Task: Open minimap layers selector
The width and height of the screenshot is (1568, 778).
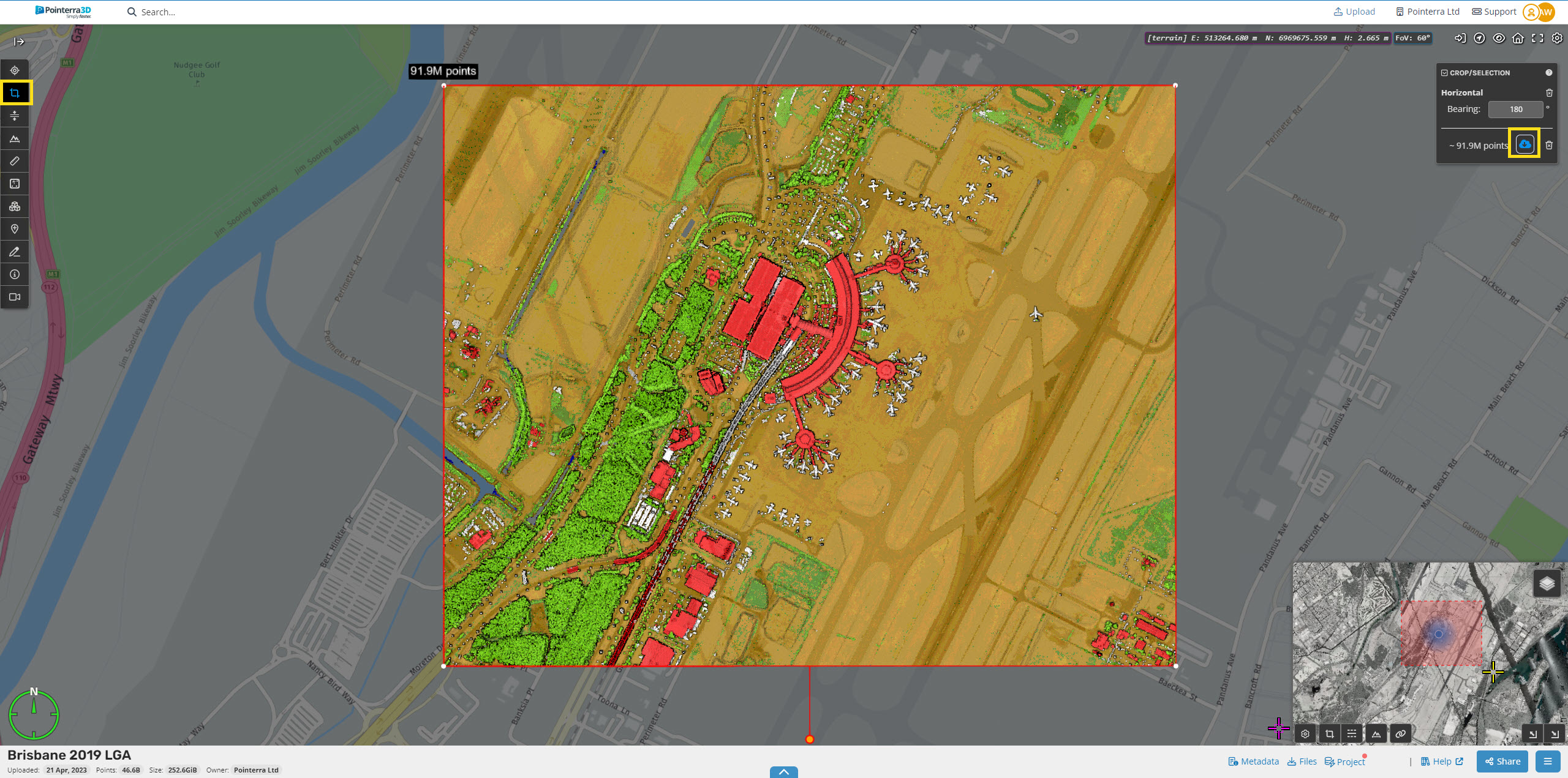Action: click(1547, 583)
